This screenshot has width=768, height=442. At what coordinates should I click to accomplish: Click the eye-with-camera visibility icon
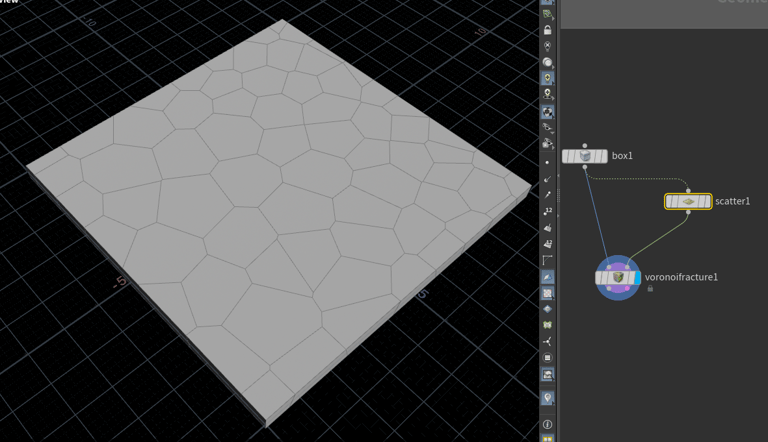[548, 144]
